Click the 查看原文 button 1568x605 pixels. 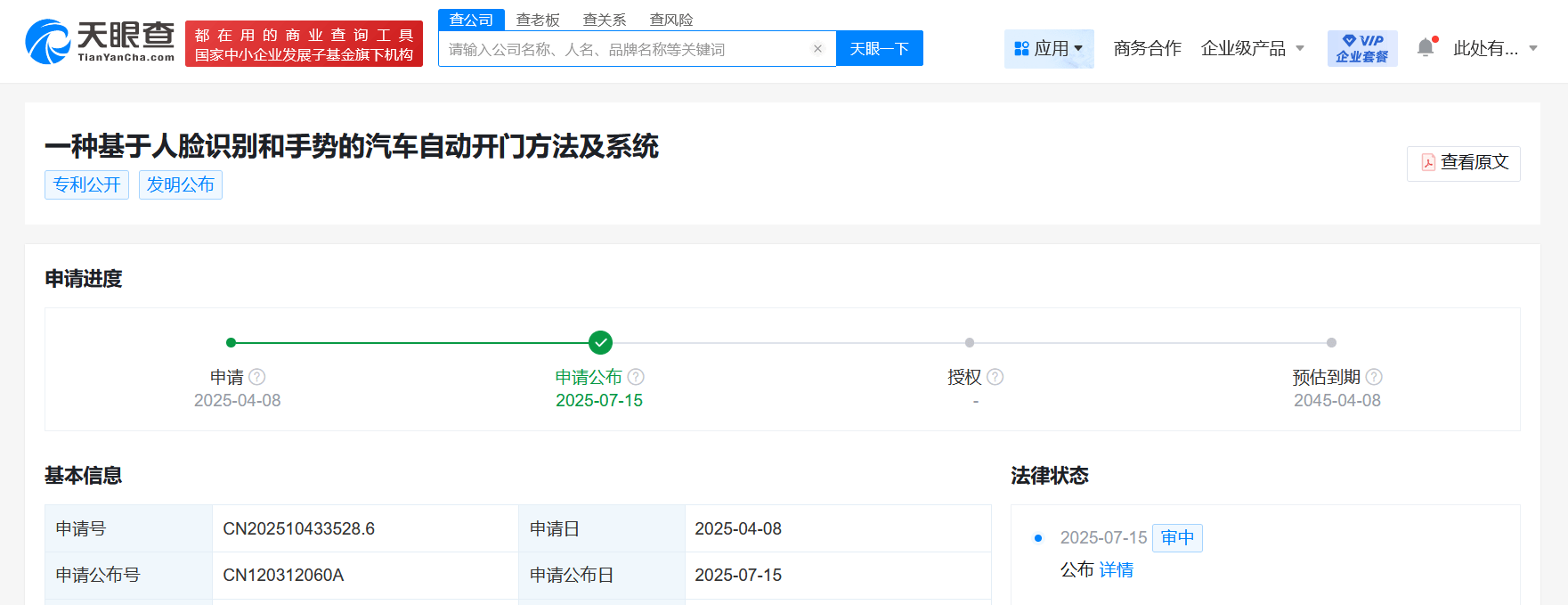[1464, 163]
